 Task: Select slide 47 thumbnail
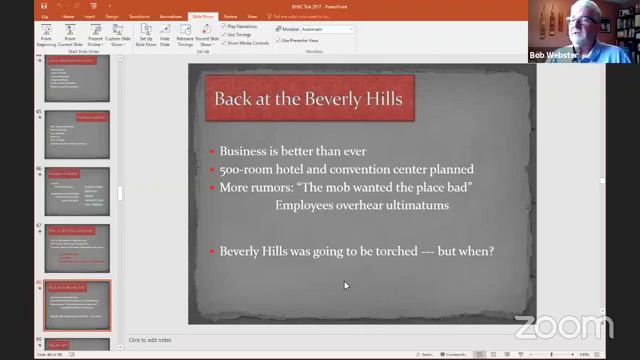tap(77, 248)
